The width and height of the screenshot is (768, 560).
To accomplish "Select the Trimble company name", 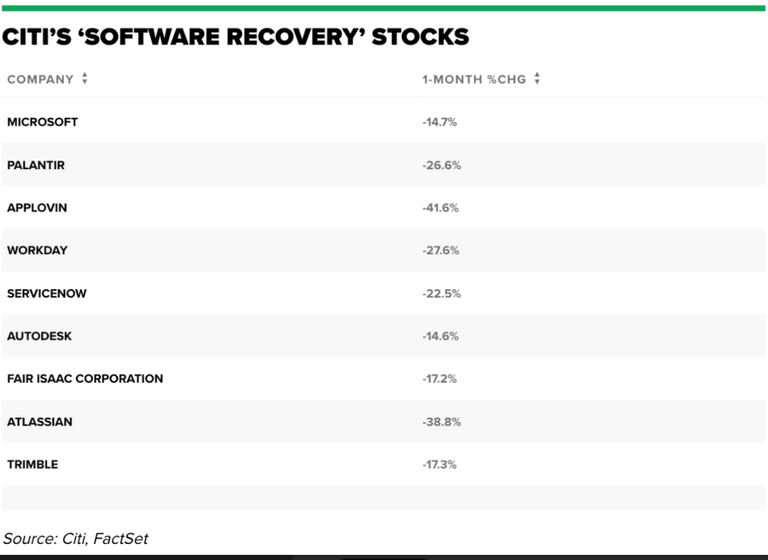I will coord(33,465).
